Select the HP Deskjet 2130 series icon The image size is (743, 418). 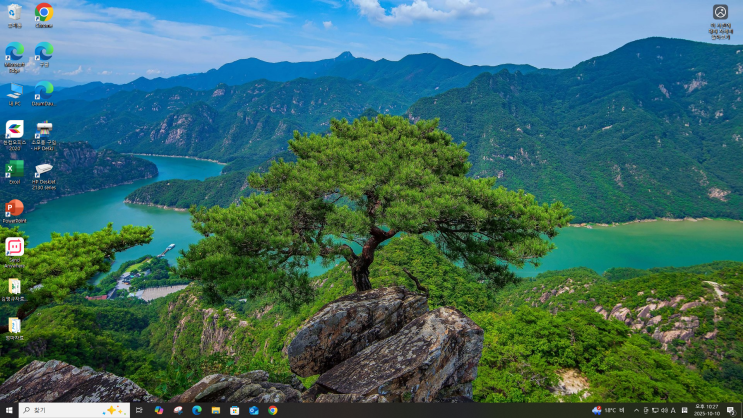pyautogui.click(x=44, y=175)
